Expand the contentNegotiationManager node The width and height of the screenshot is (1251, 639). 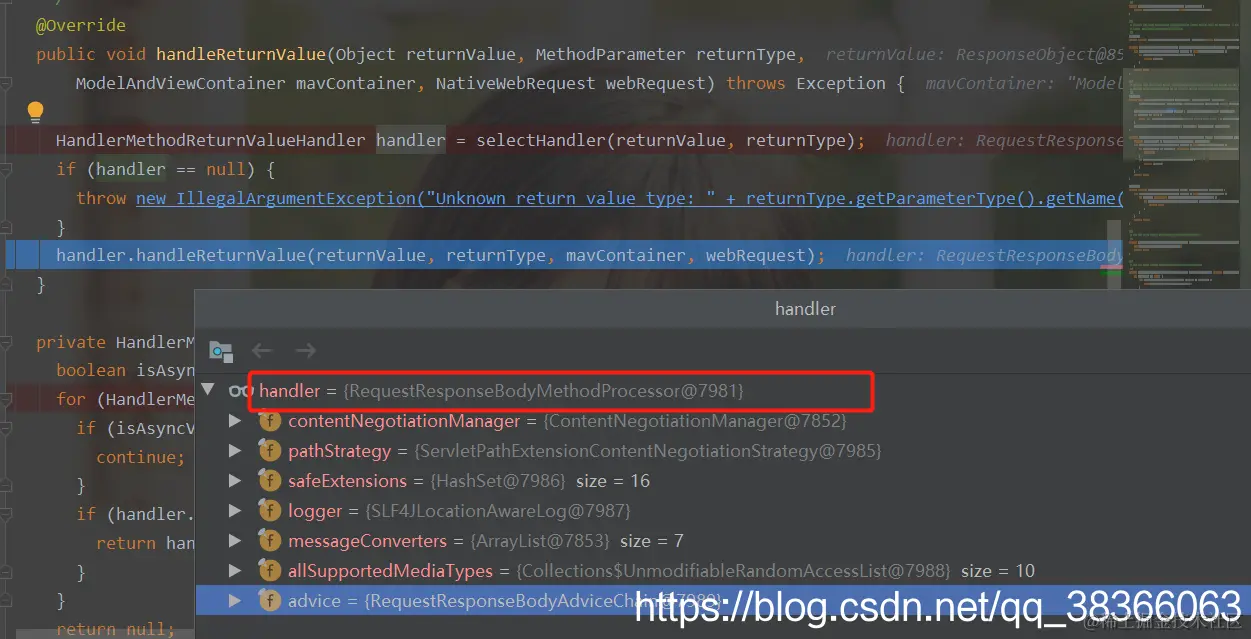click(x=235, y=421)
